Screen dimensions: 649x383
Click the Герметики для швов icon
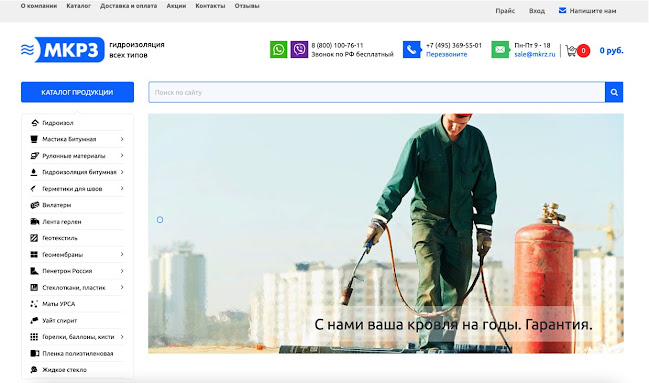tap(34, 188)
